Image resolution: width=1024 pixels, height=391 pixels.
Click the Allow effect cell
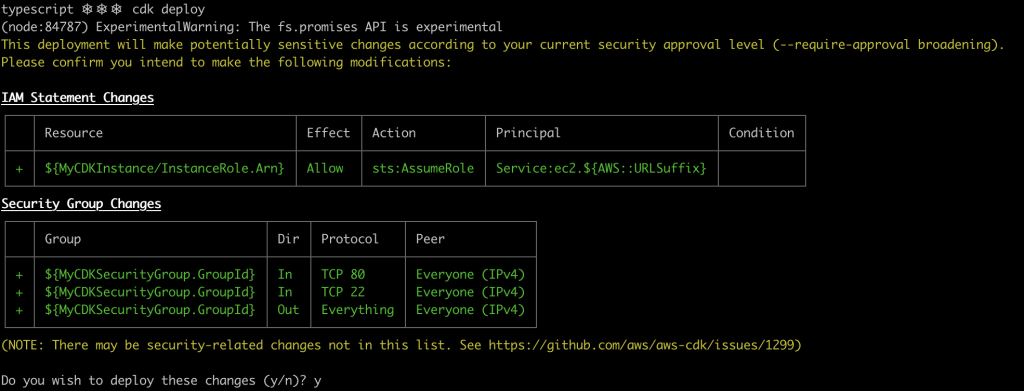325,168
